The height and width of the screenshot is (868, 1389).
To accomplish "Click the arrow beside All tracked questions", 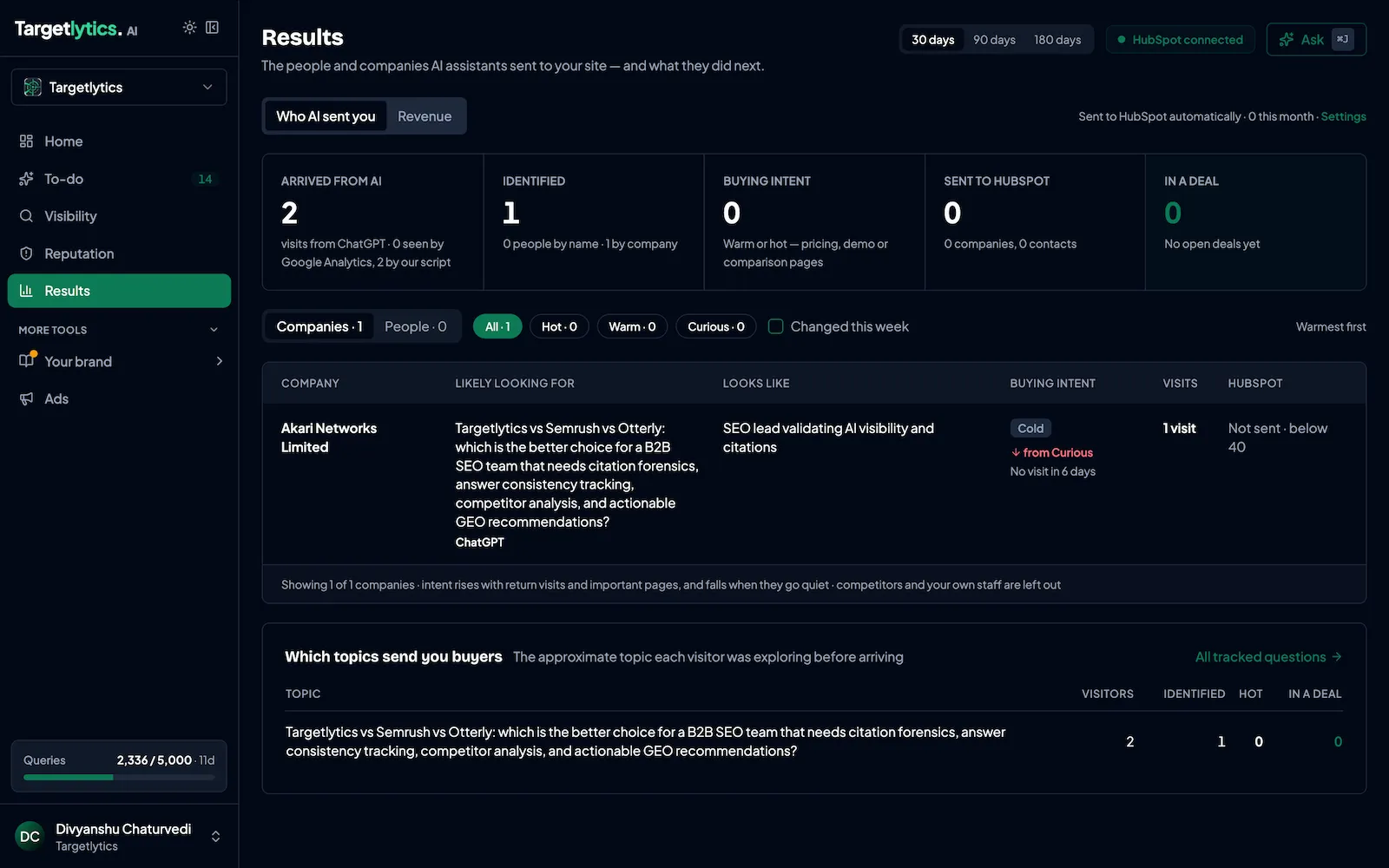I will pos(1337,657).
